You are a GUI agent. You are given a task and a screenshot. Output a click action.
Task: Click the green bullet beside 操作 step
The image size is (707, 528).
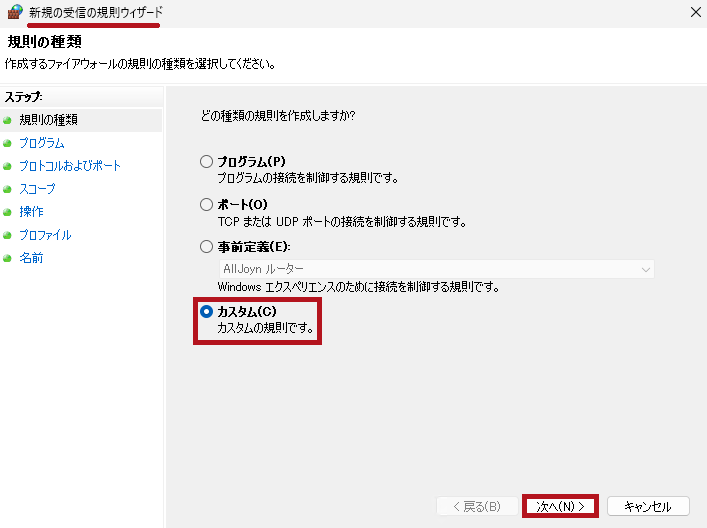7,213
